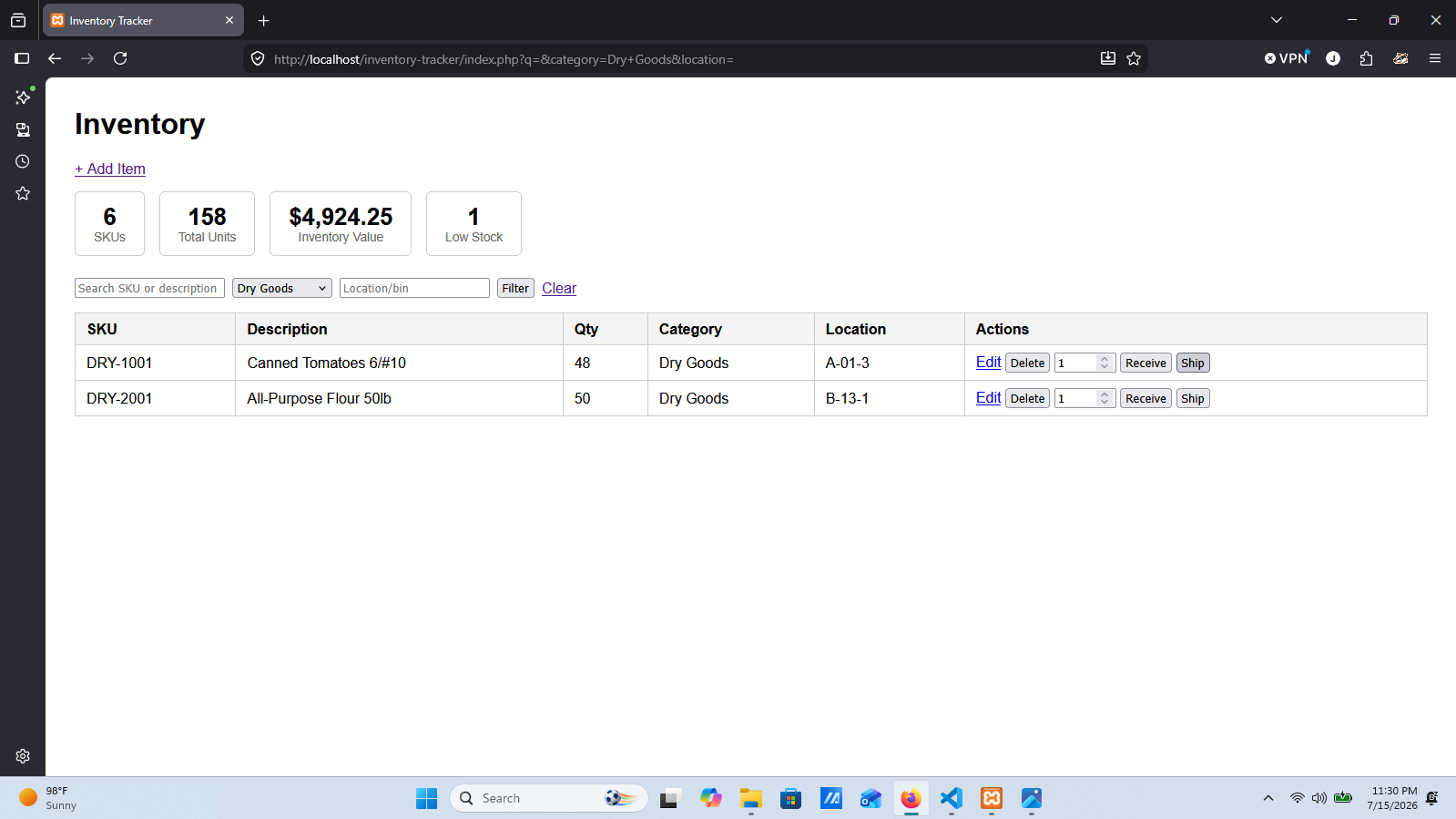The width and height of the screenshot is (1456, 819).
Task: Focus the Search SKU or description field
Action: (x=149, y=288)
